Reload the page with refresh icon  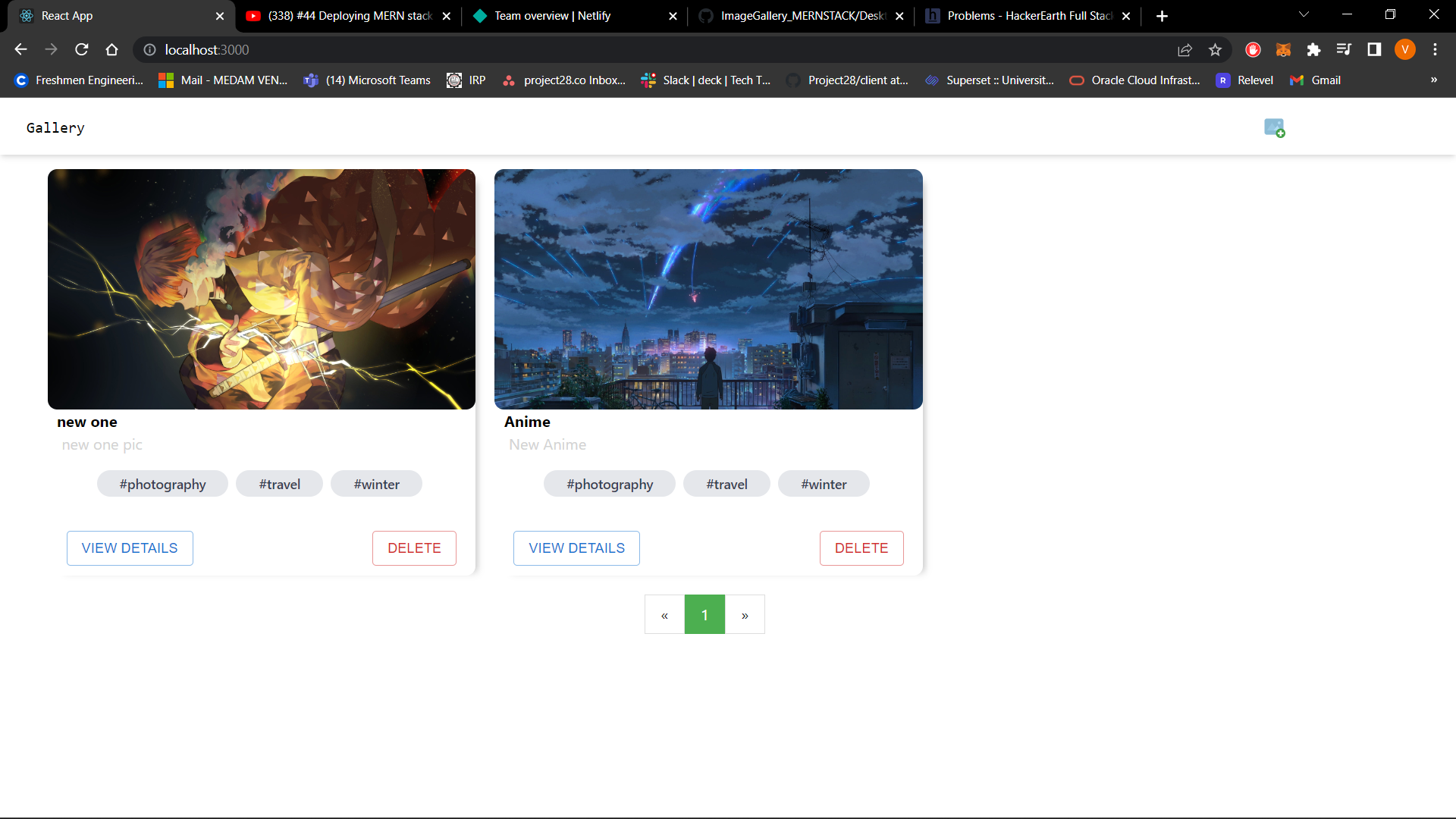(82, 49)
